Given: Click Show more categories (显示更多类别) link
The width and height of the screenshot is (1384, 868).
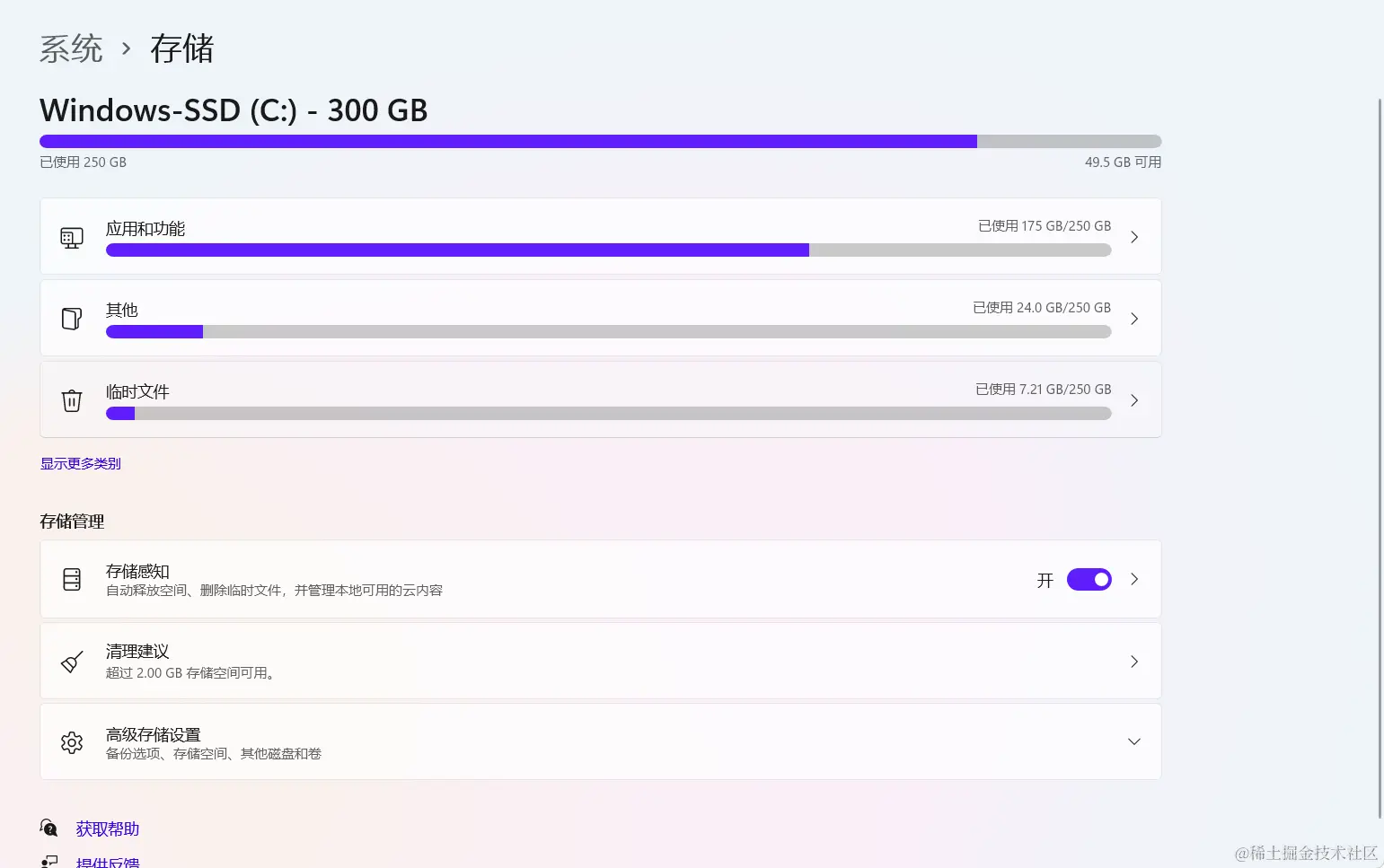Looking at the screenshot, I should (x=80, y=463).
